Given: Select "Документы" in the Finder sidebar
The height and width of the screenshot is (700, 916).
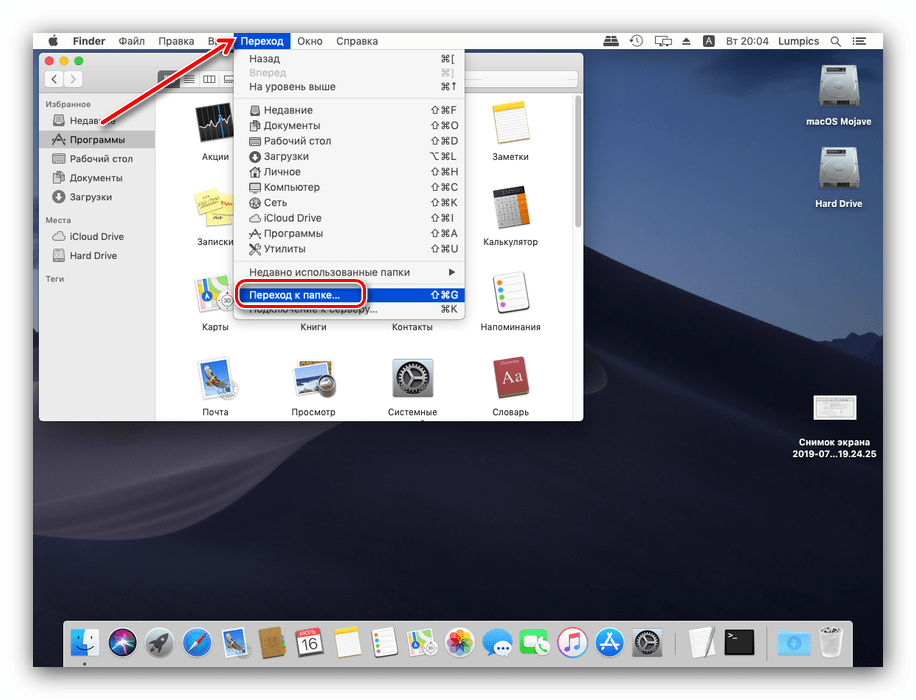Looking at the screenshot, I should click(x=96, y=178).
